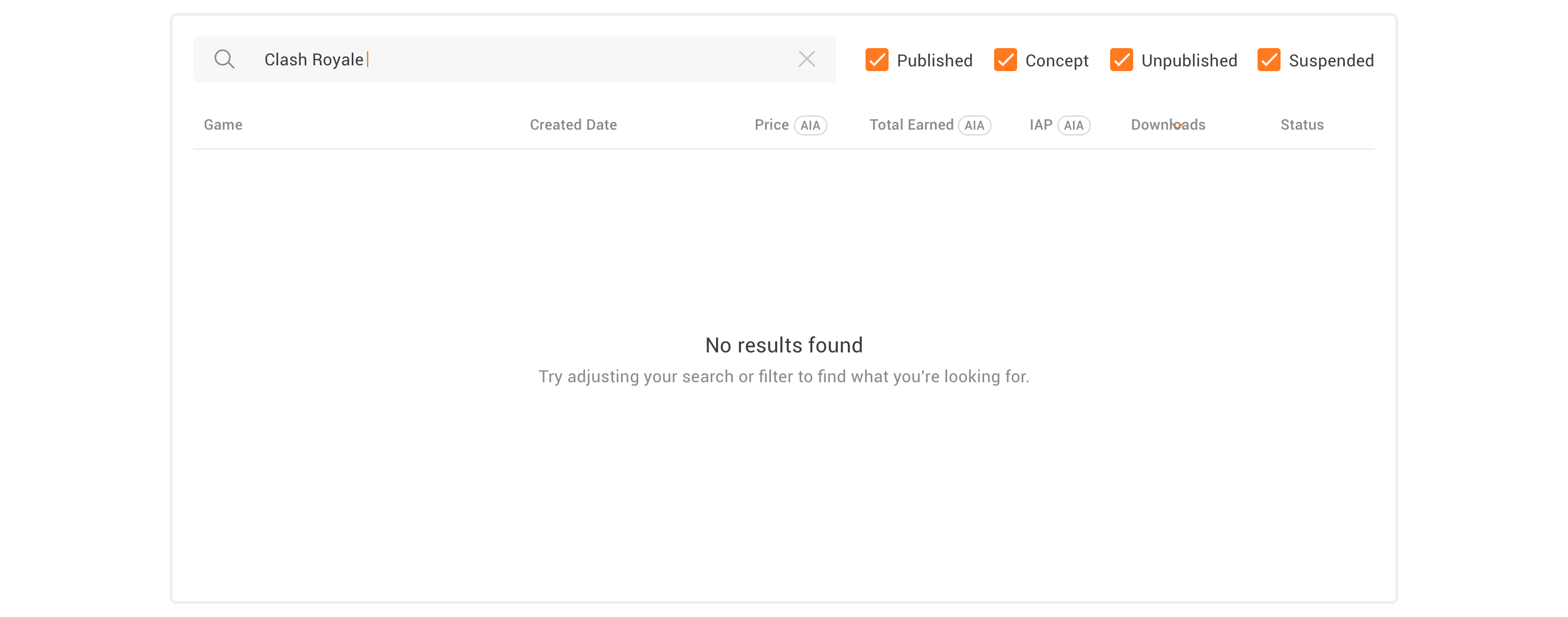
Task: Click the Status column header
Action: coord(1301,125)
